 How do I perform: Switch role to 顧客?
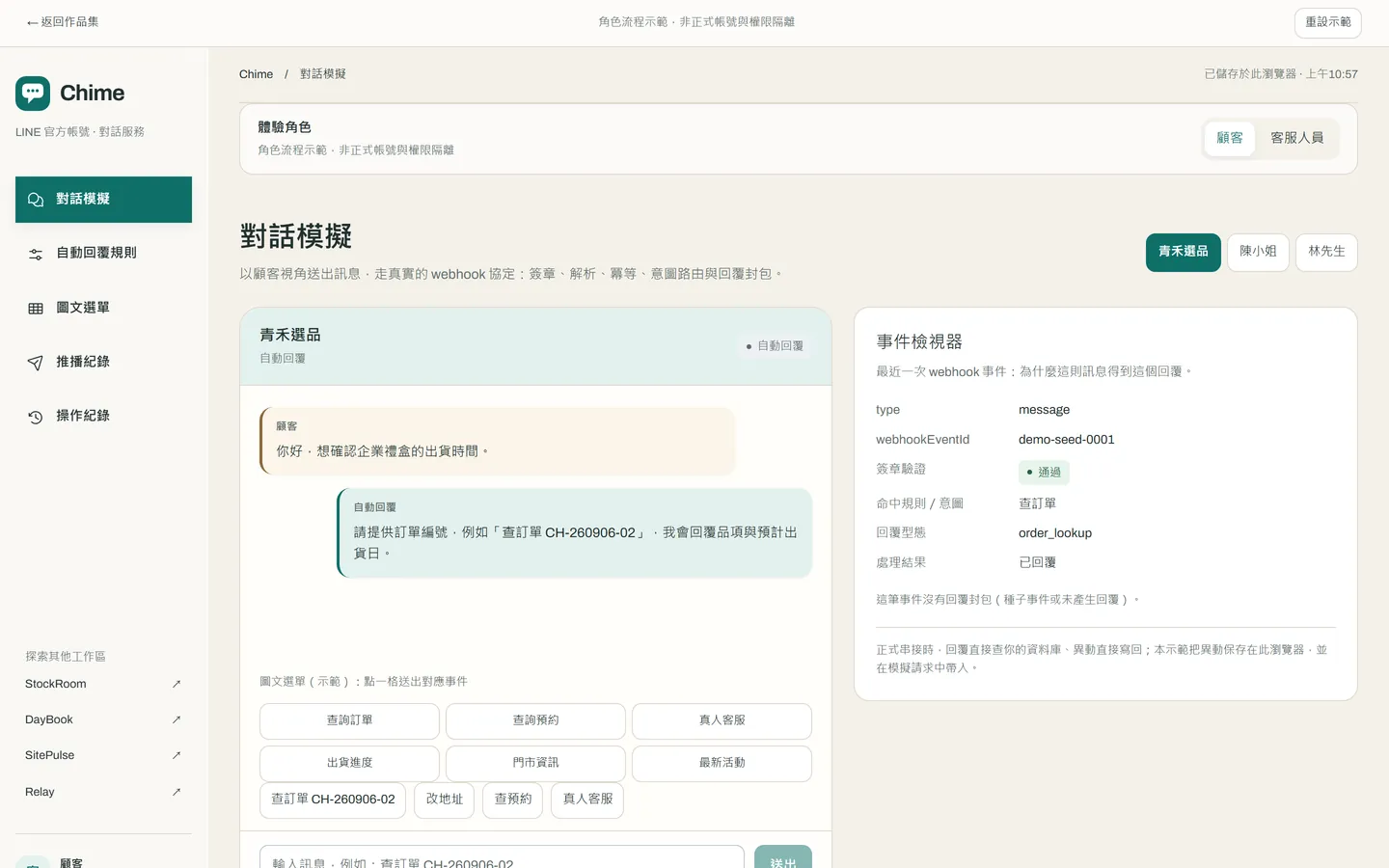pos(1230,138)
